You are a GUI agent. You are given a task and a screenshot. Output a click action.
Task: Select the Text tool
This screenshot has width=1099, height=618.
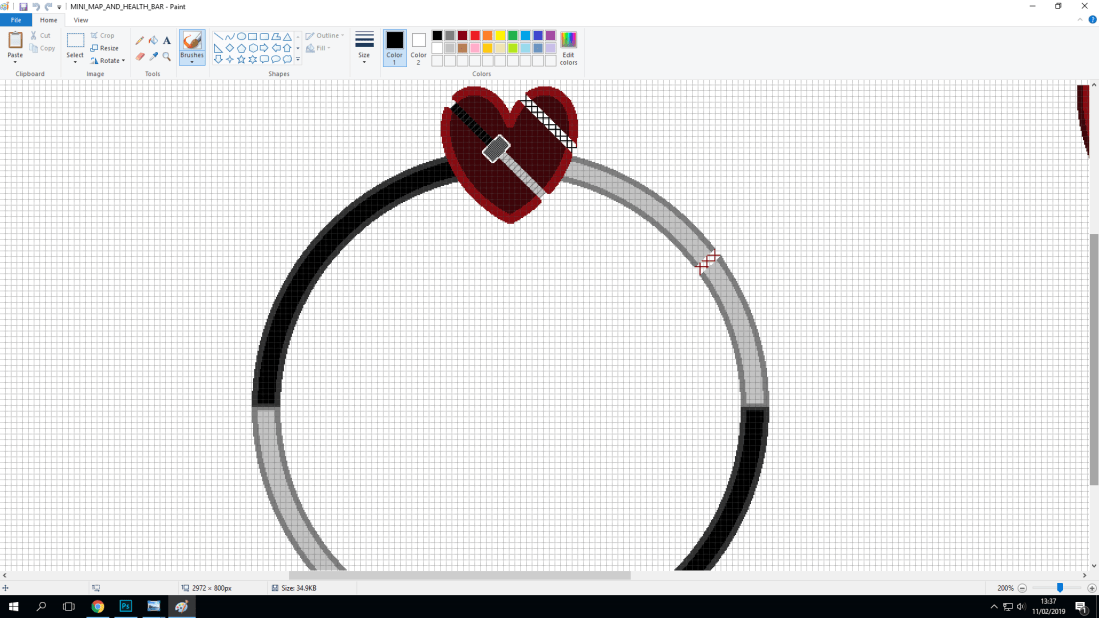click(x=166, y=39)
